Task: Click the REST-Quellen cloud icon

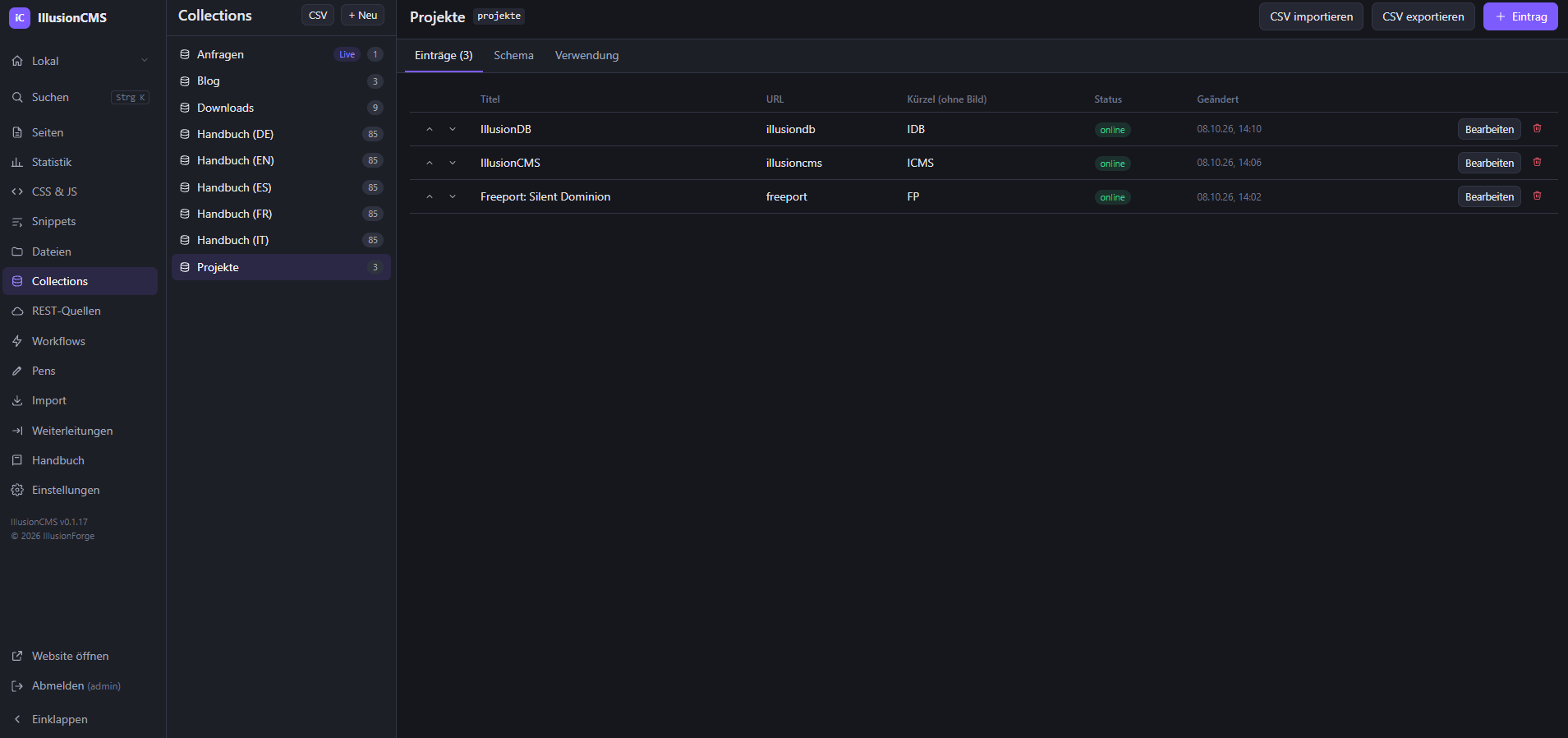Action: 17,311
